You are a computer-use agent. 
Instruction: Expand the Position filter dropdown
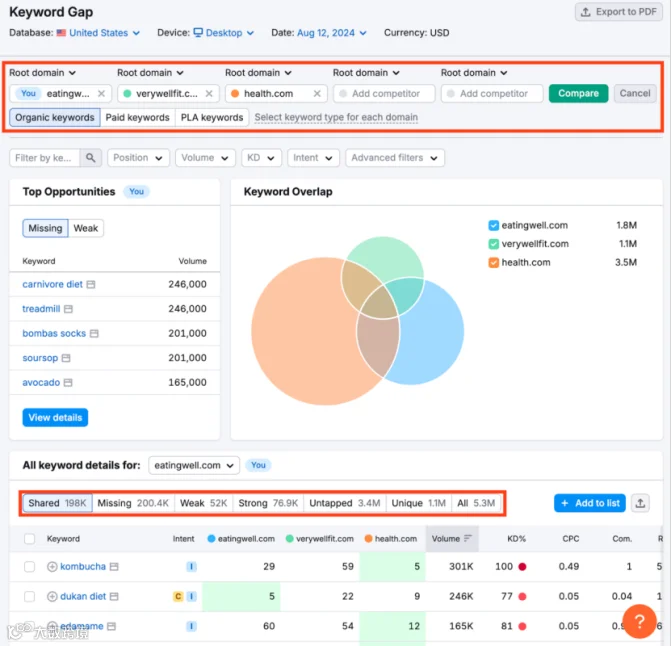point(138,158)
